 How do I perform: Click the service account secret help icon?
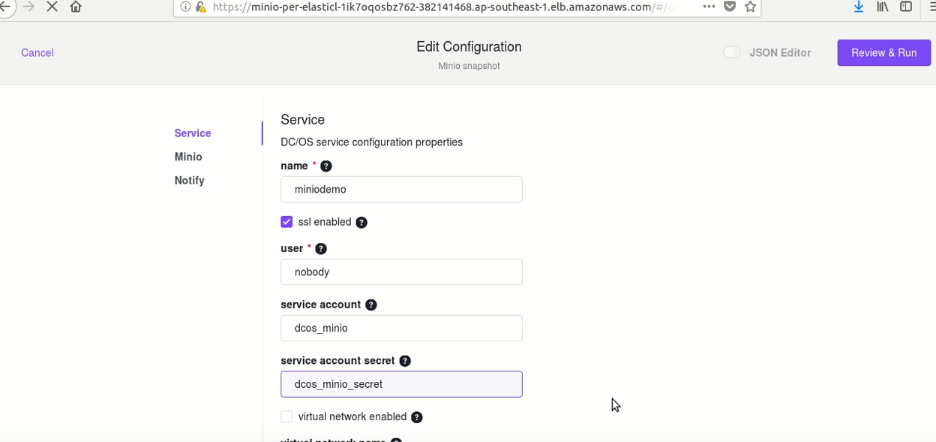tap(405, 361)
